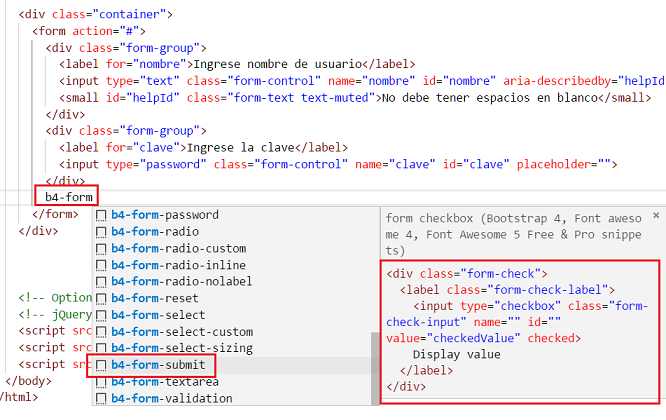Click the snippet icon beside b4-form-submit
Viewport: 666px width, 420px height.
101,365
